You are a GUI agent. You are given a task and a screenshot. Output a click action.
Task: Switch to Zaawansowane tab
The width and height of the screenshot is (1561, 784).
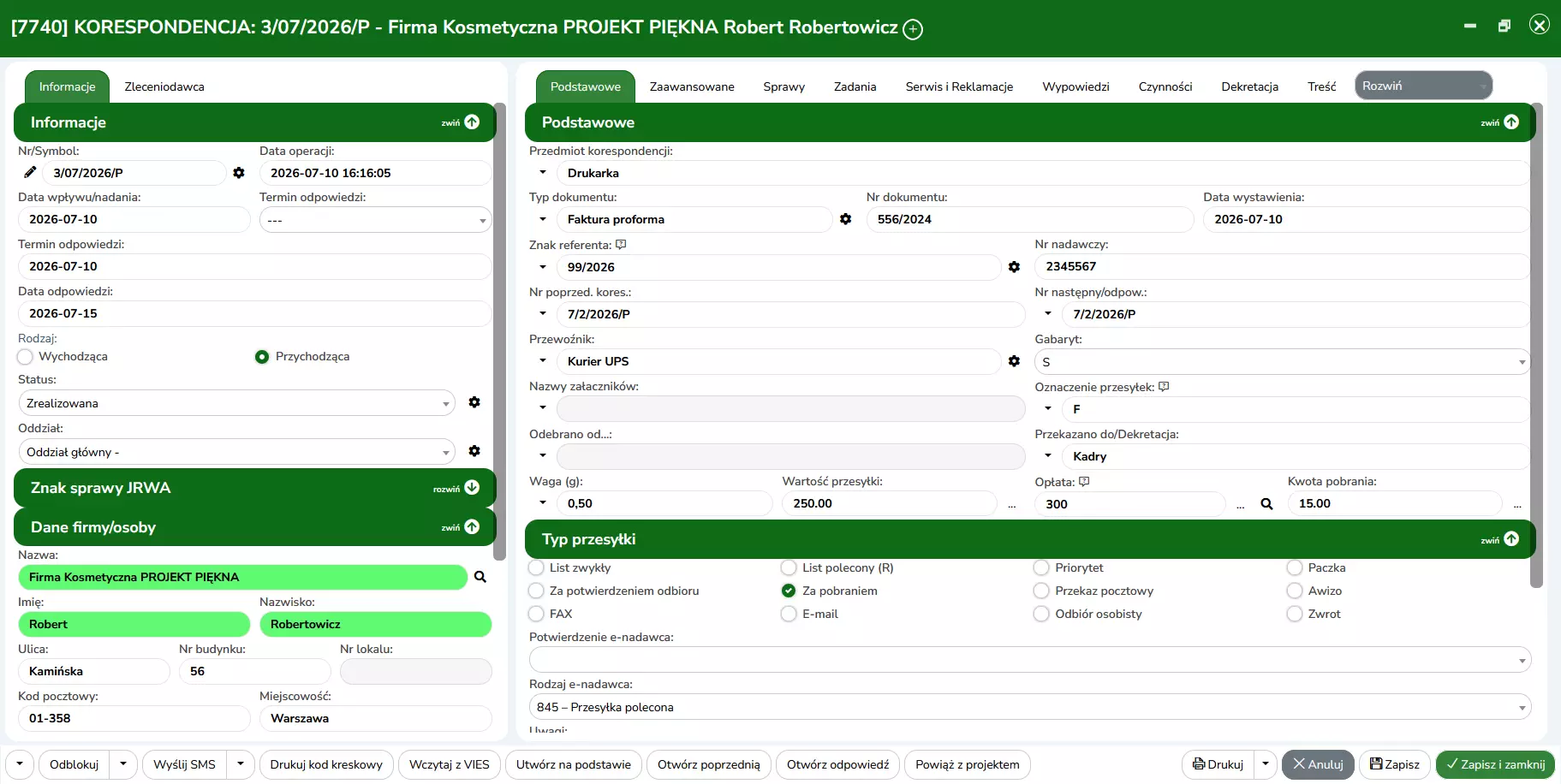(x=692, y=86)
